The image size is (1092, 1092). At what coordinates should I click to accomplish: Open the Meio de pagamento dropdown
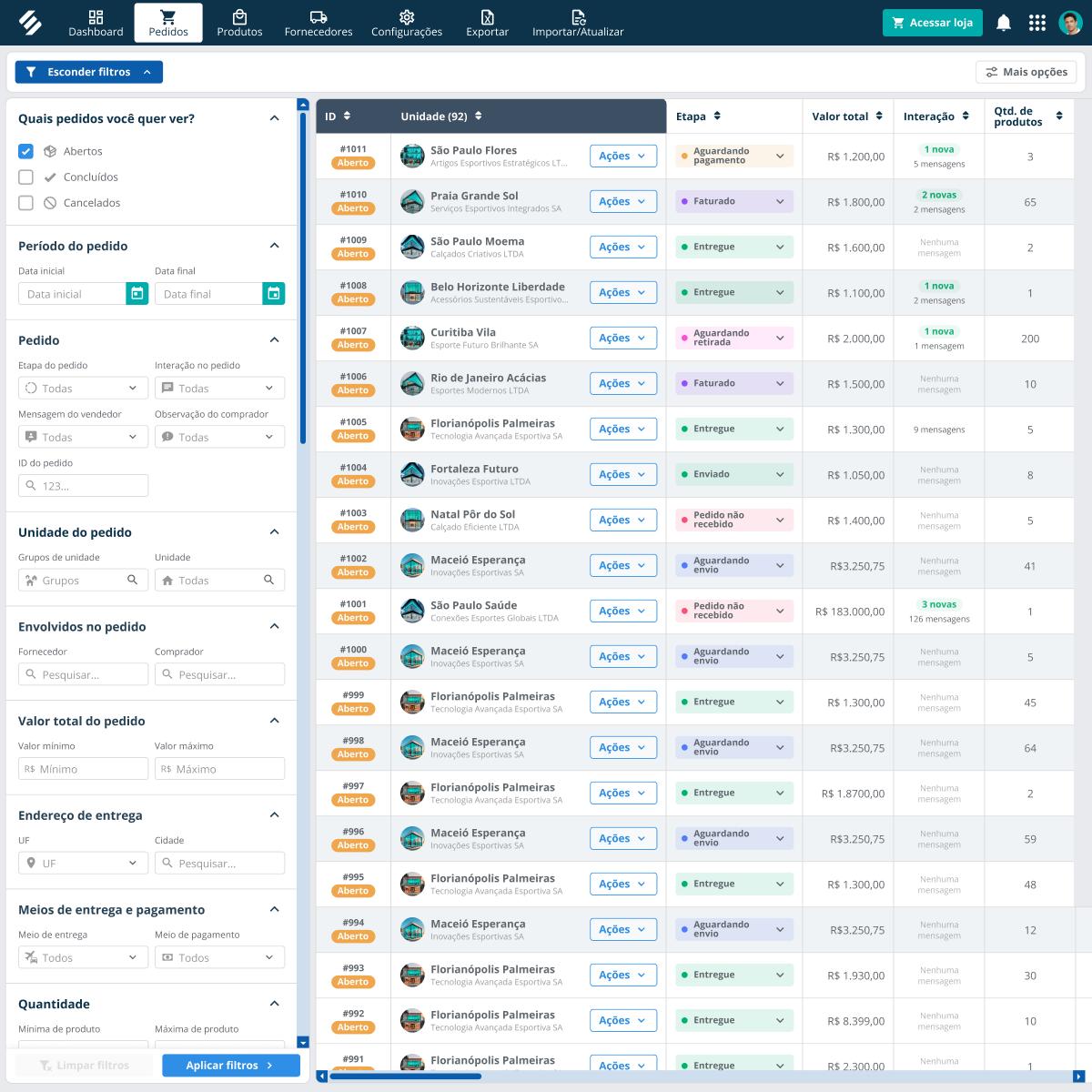click(219, 956)
